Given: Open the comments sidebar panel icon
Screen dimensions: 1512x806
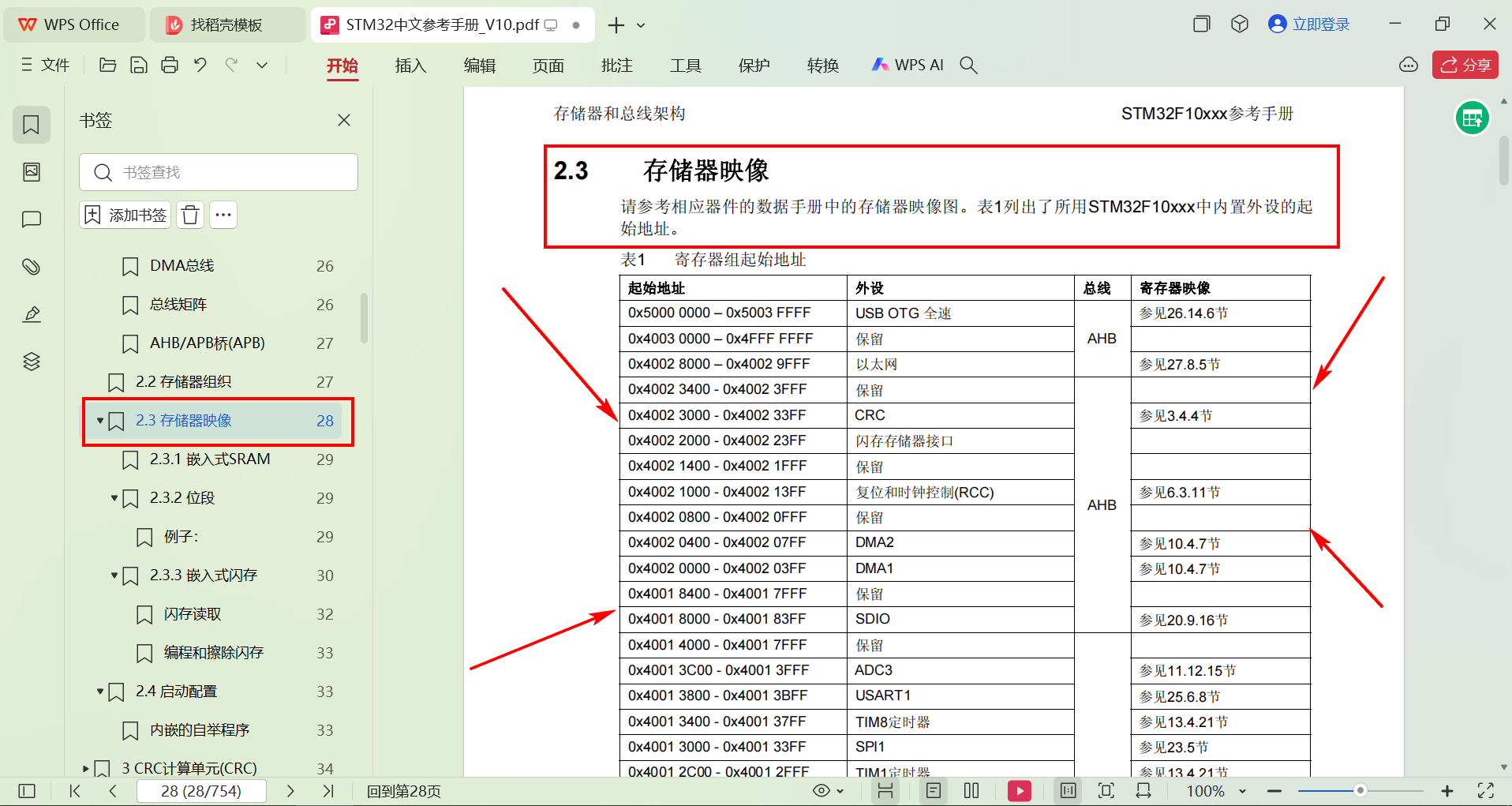Looking at the screenshot, I should tap(32, 219).
